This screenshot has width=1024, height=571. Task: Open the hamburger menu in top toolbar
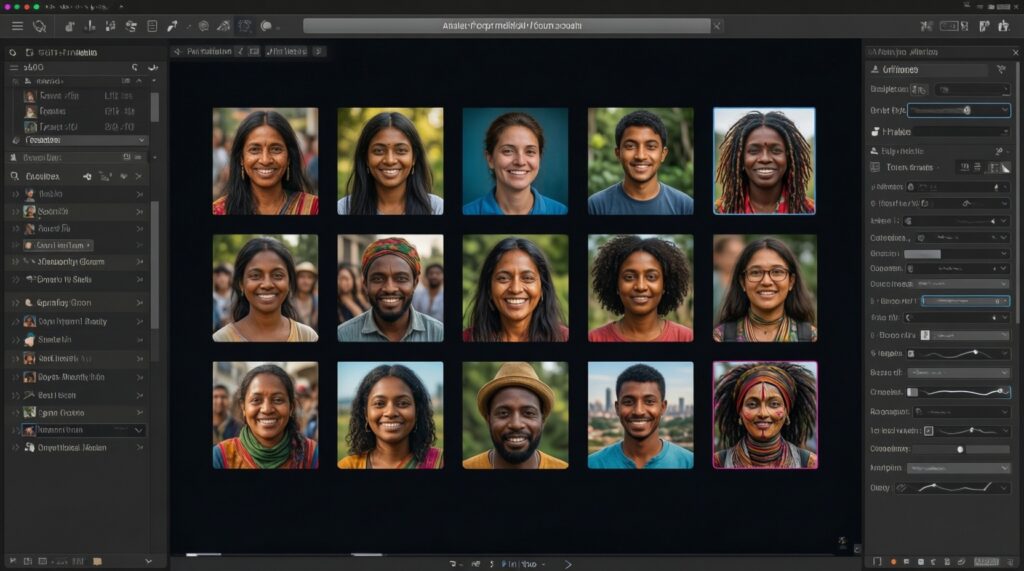[x=16, y=26]
